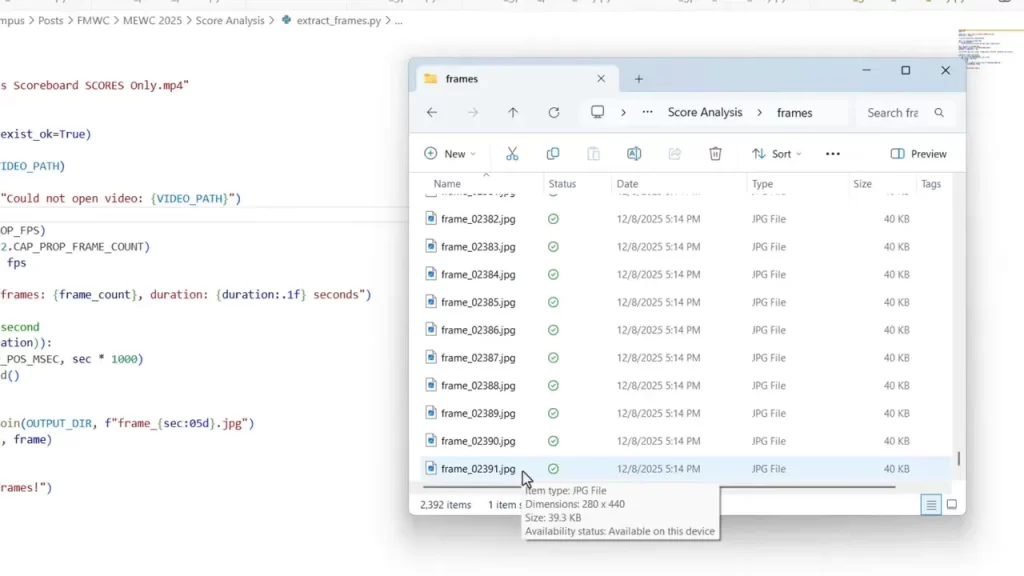Click frames in the breadcrumb path
Screen dimensions: 1024x576
click(794, 112)
